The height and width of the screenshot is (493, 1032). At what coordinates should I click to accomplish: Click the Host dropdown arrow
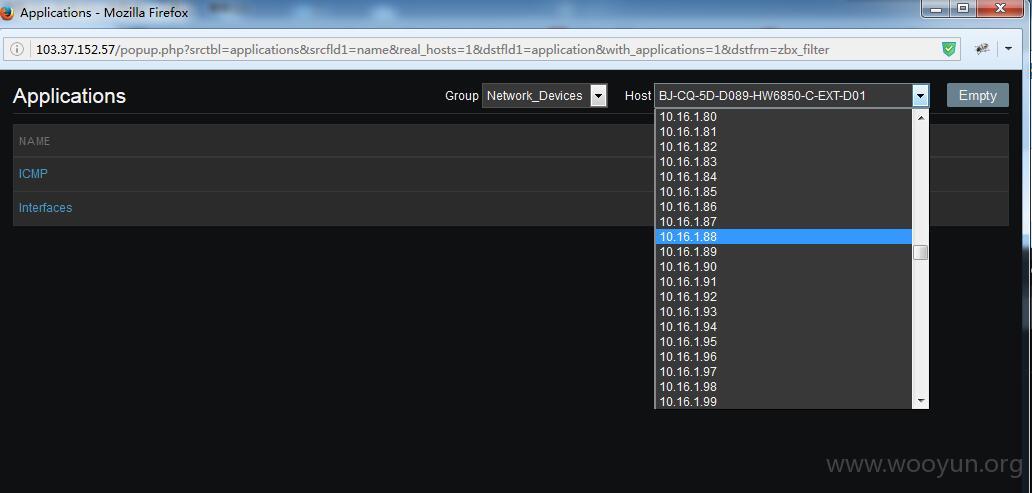920,96
